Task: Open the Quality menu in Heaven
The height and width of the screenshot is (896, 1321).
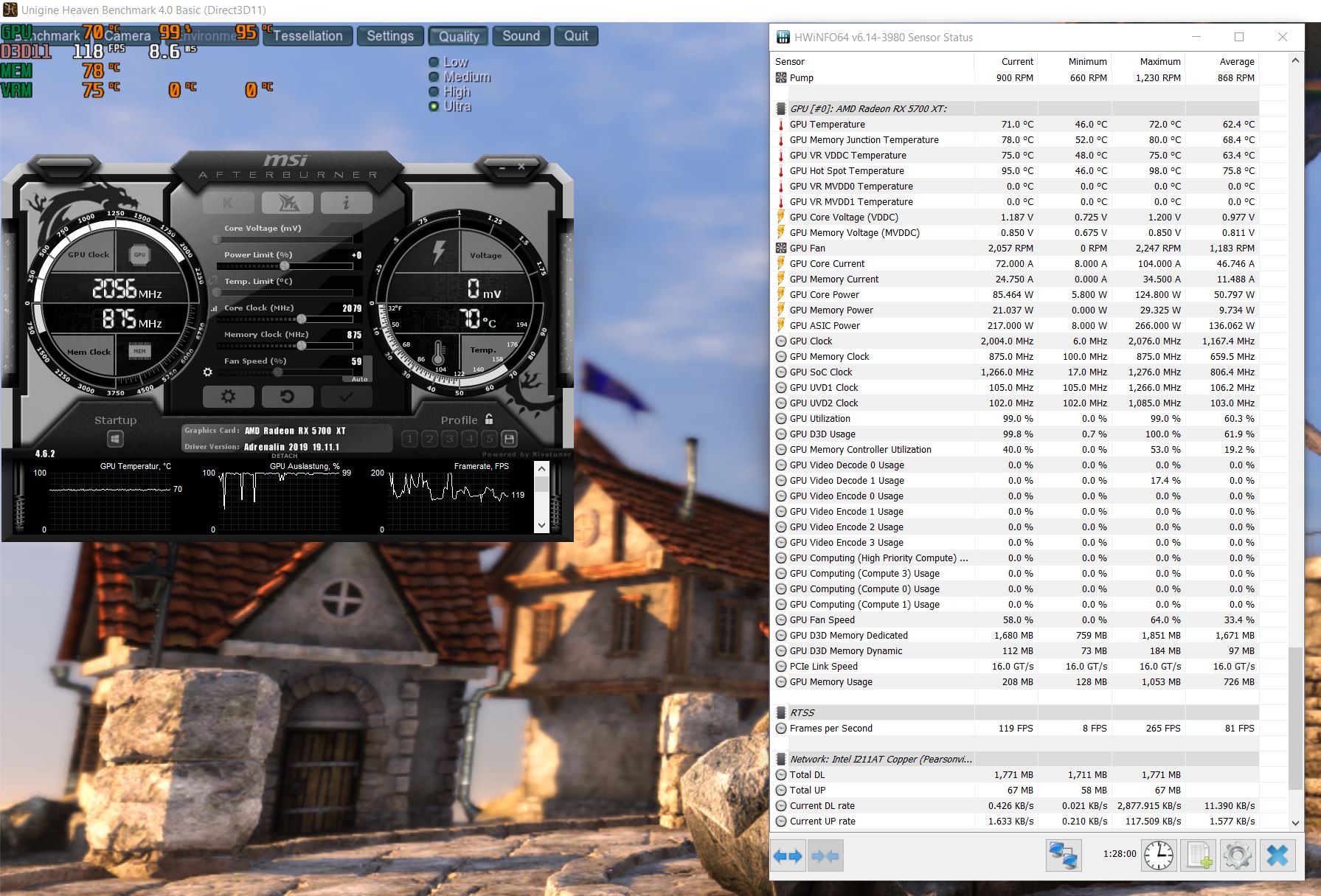Action: pos(459,36)
